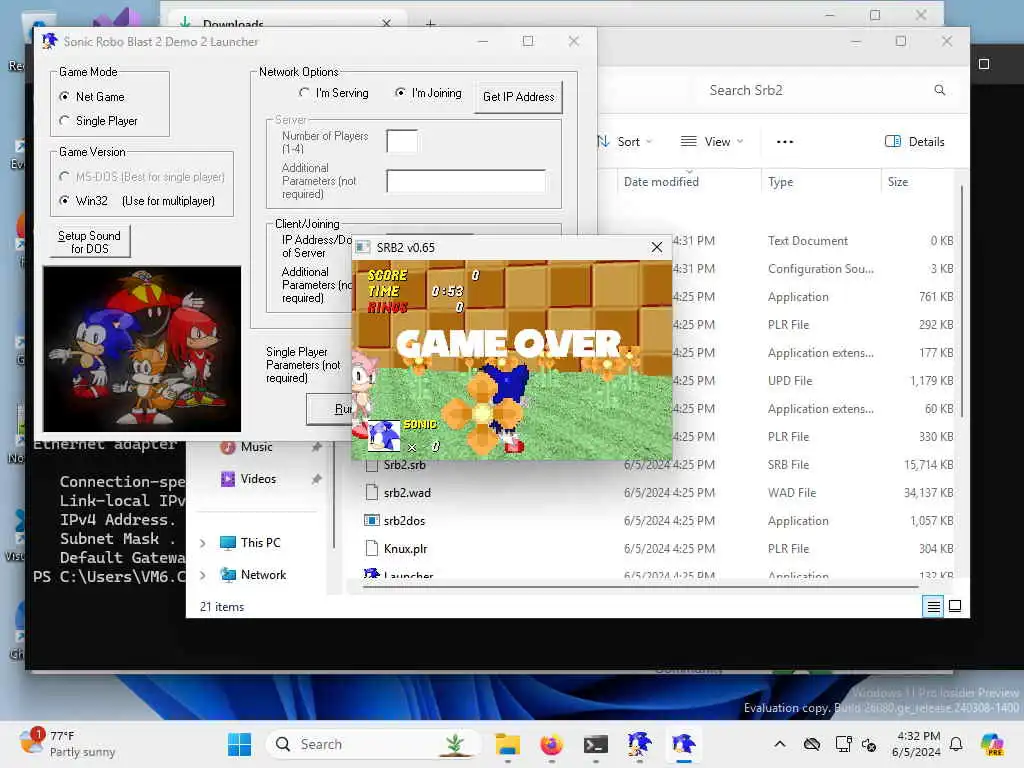This screenshot has width=1024, height=768.
Task: Select the I'm Serving network option
Action: point(304,93)
